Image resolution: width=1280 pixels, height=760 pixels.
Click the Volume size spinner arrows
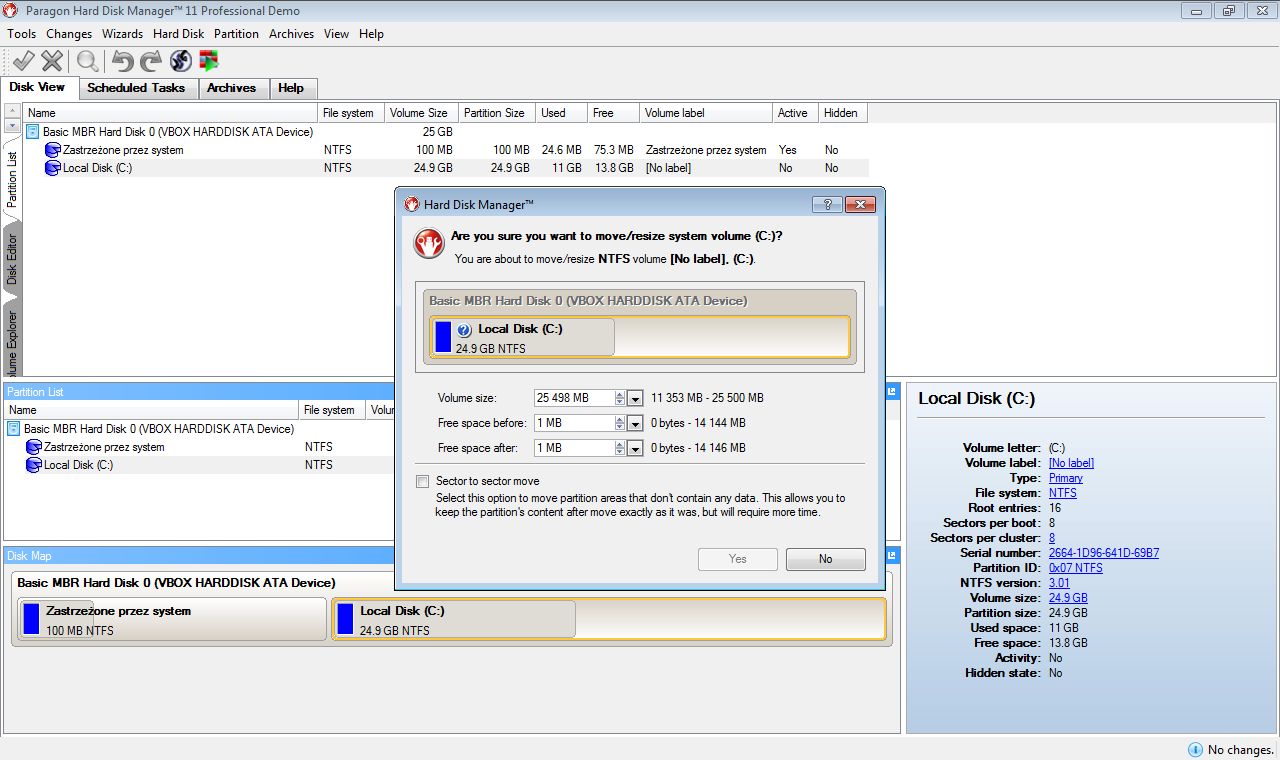click(x=620, y=398)
